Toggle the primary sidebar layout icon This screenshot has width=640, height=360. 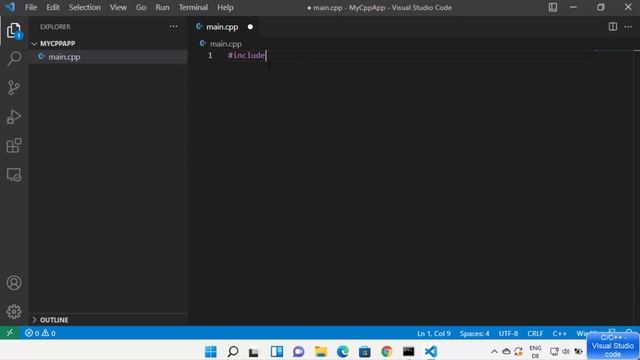[x=553, y=7]
